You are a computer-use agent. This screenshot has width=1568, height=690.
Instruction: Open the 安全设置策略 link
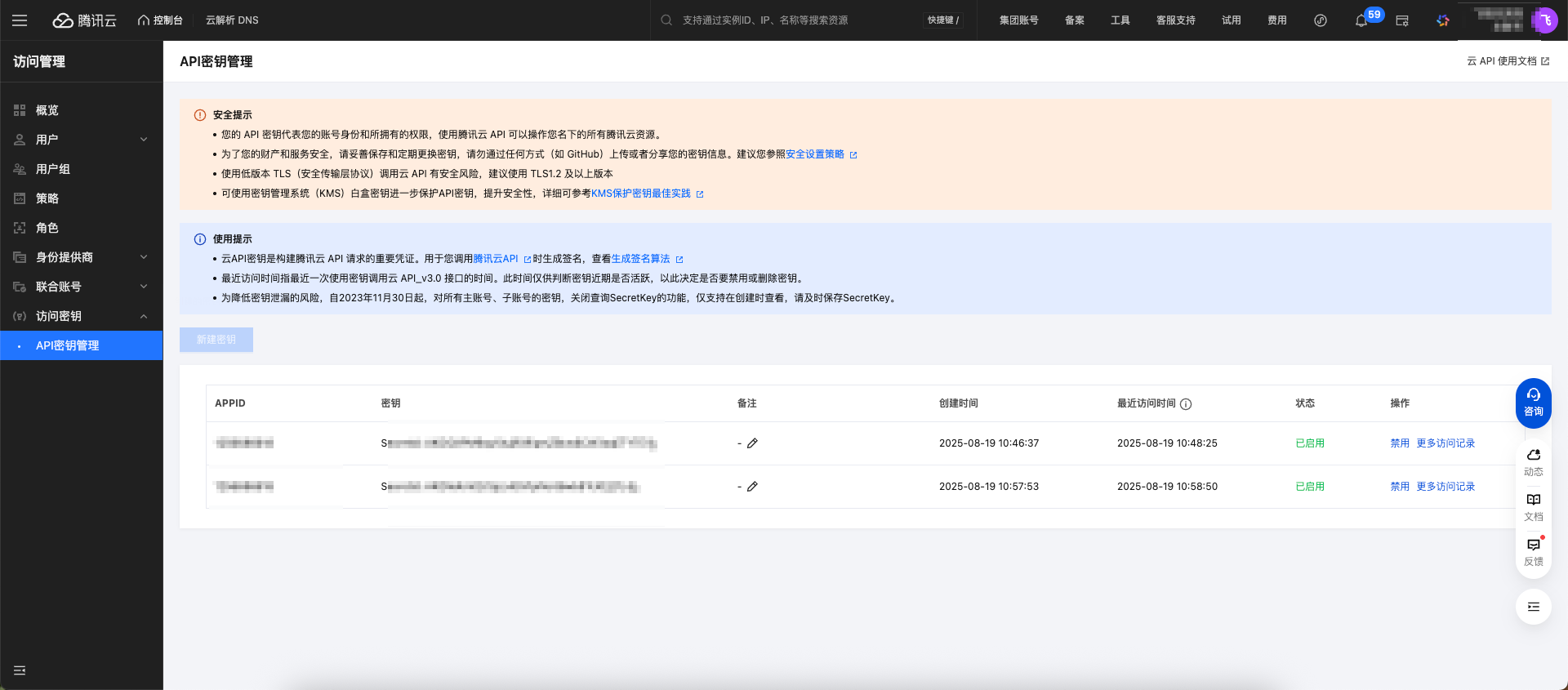[814, 154]
